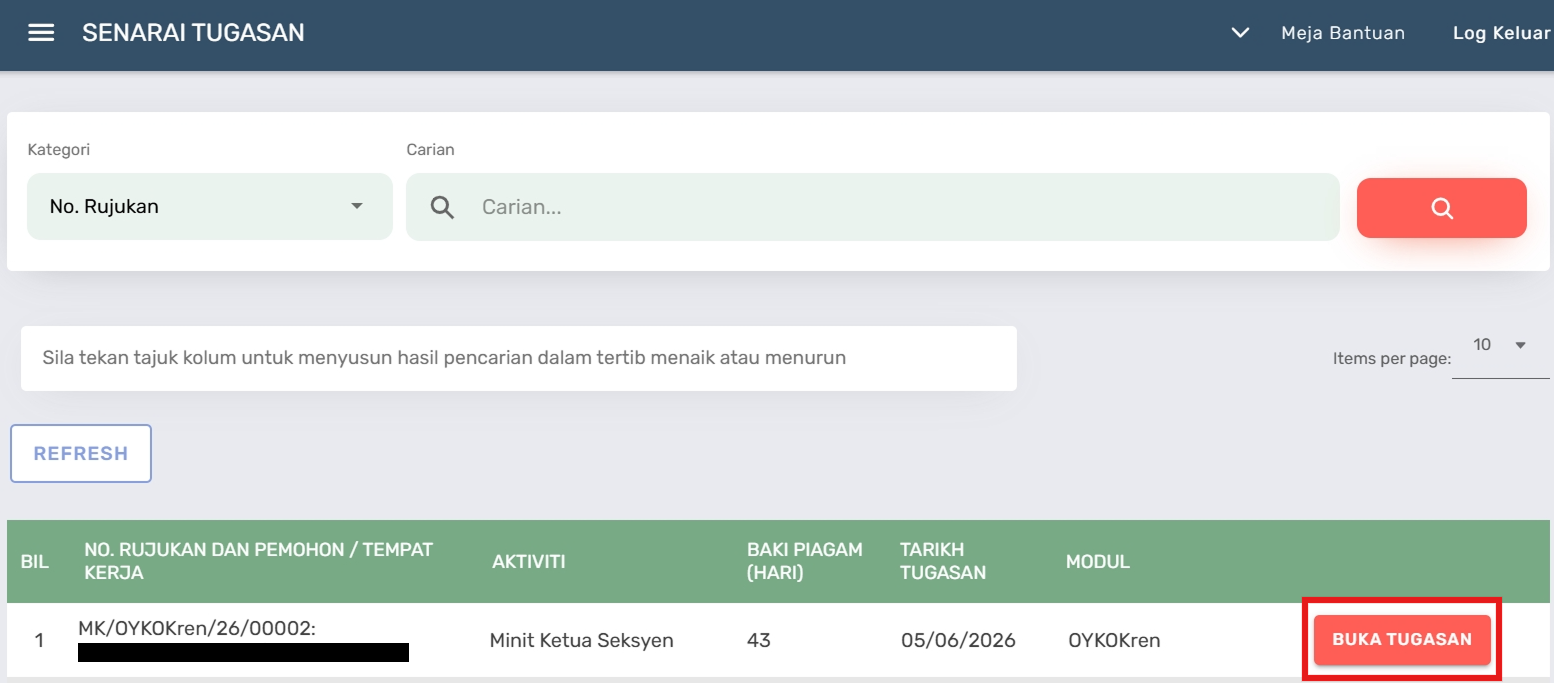Sort by AKTIVITI column header
1554x683 pixels.
[x=529, y=562]
